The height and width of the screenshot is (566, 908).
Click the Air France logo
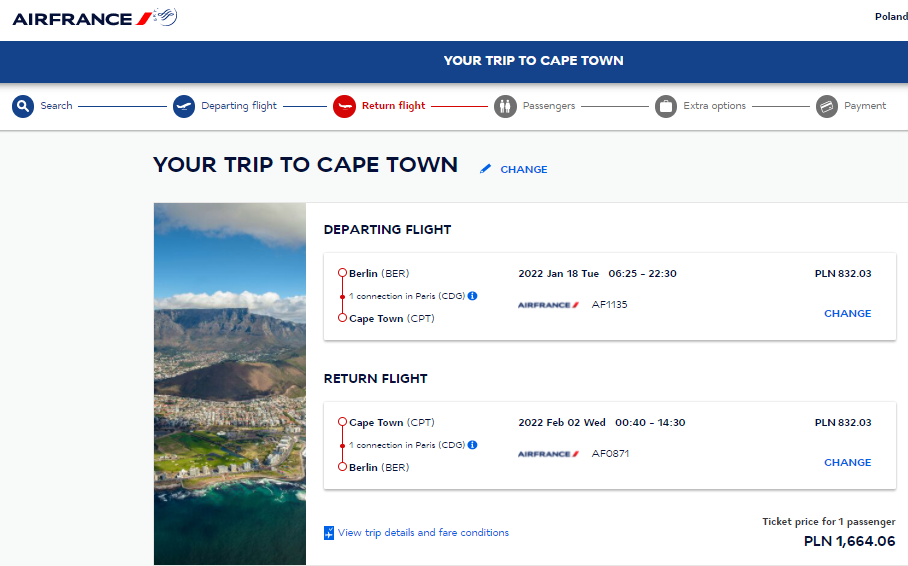(x=95, y=18)
